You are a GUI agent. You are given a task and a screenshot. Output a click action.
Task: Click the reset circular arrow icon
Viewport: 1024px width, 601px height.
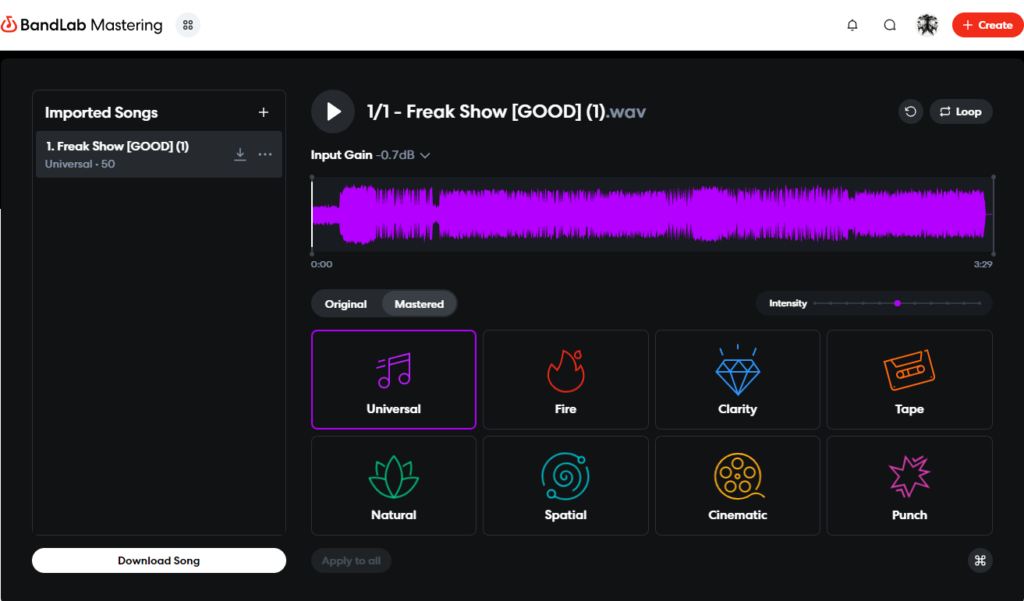coord(910,112)
